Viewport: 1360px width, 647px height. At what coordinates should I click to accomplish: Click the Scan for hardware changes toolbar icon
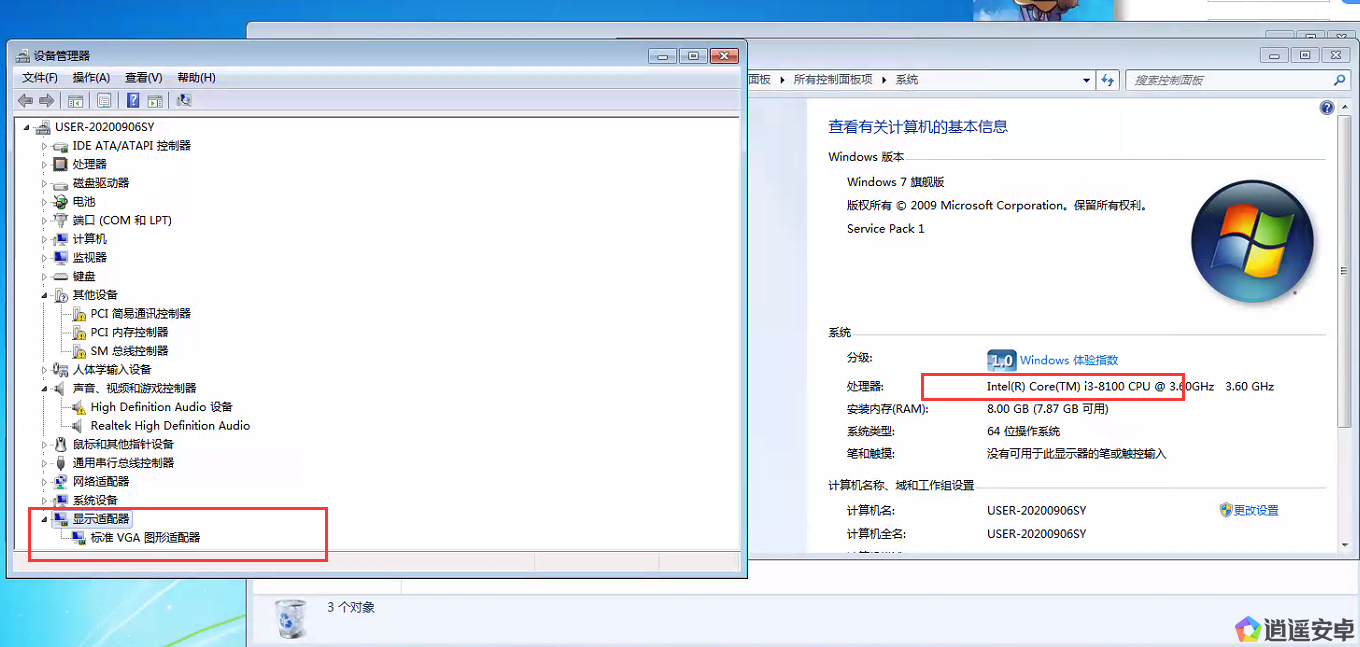pos(184,100)
